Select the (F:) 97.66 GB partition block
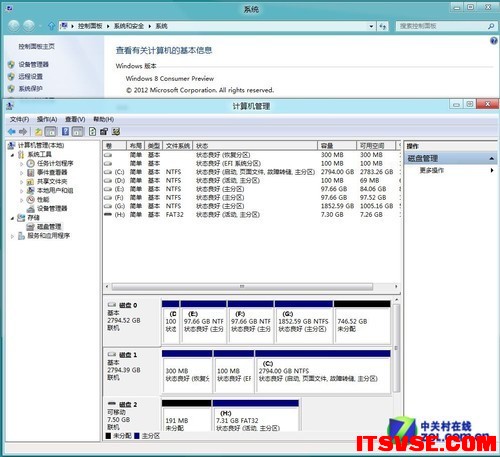This screenshot has width=500, height=457. pos(251,322)
